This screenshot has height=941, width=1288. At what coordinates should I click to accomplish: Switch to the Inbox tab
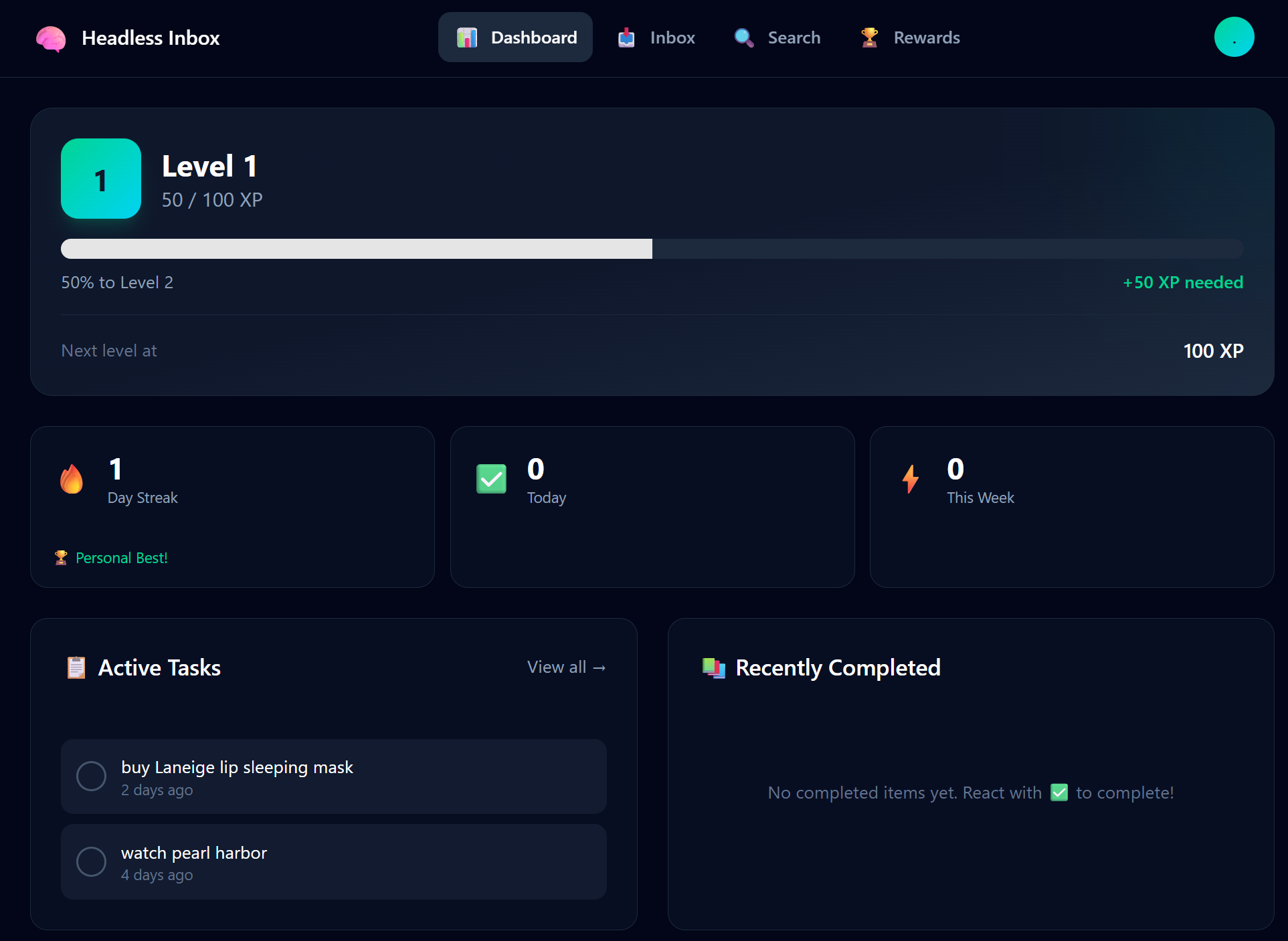tap(672, 37)
